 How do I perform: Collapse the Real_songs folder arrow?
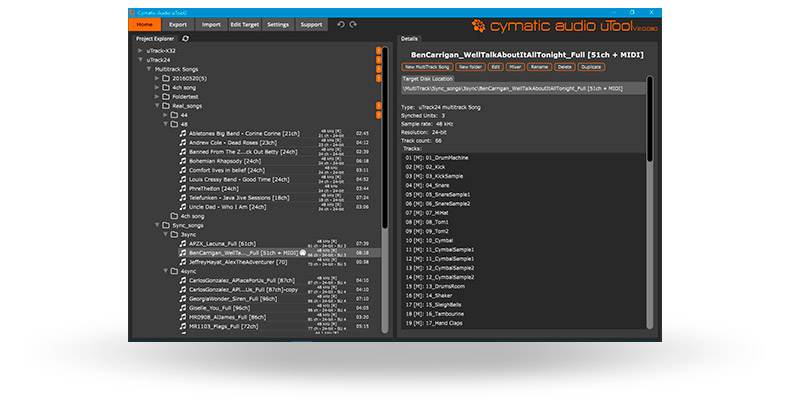157,106
